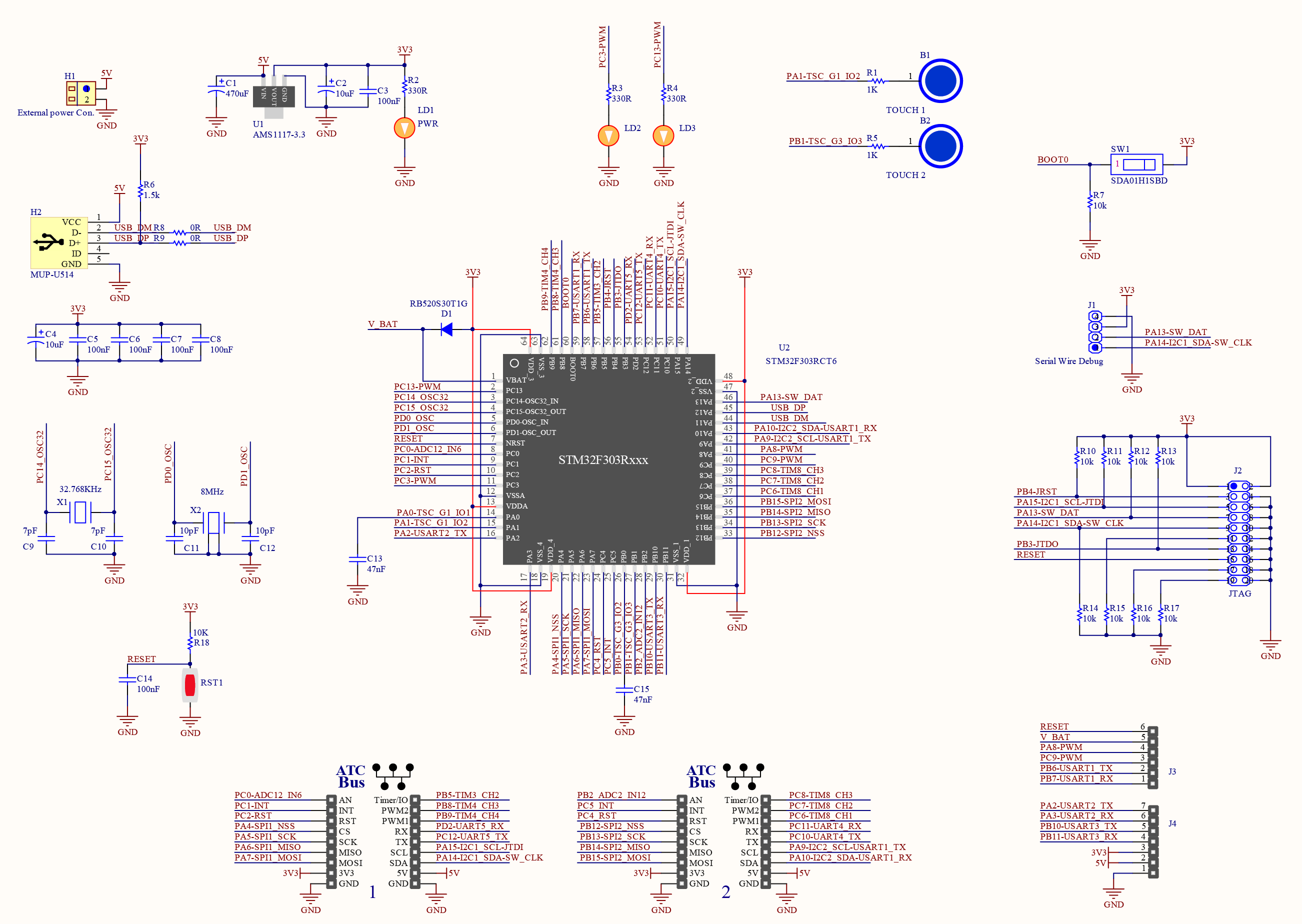Click the 'PC0-ADC12_IN6' label in ATC Bus 1
The width and height of the screenshot is (1302, 924).
[x=268, y=795]
